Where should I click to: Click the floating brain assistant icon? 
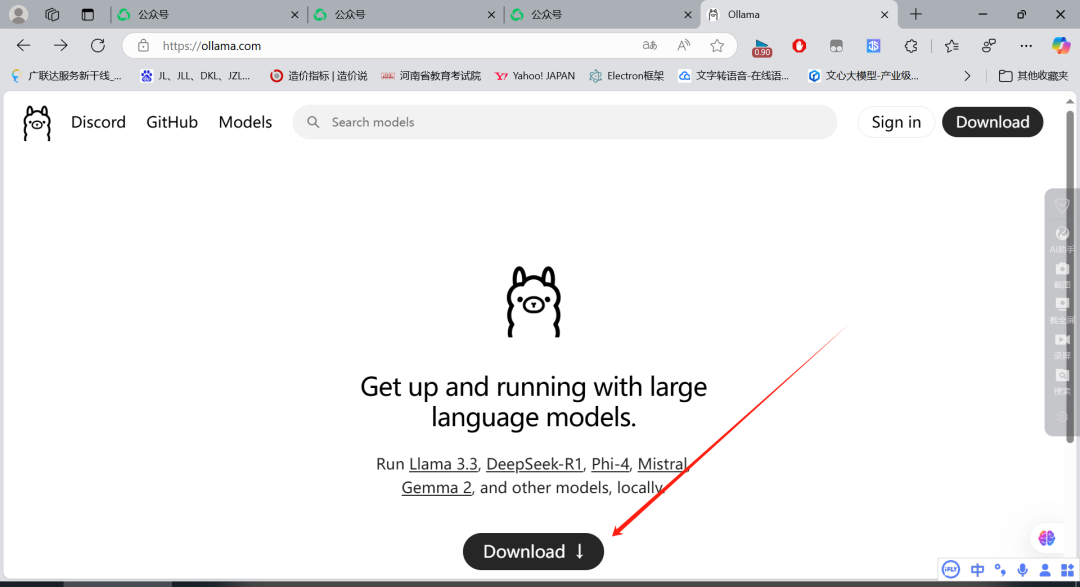[x=1047, y=538]
